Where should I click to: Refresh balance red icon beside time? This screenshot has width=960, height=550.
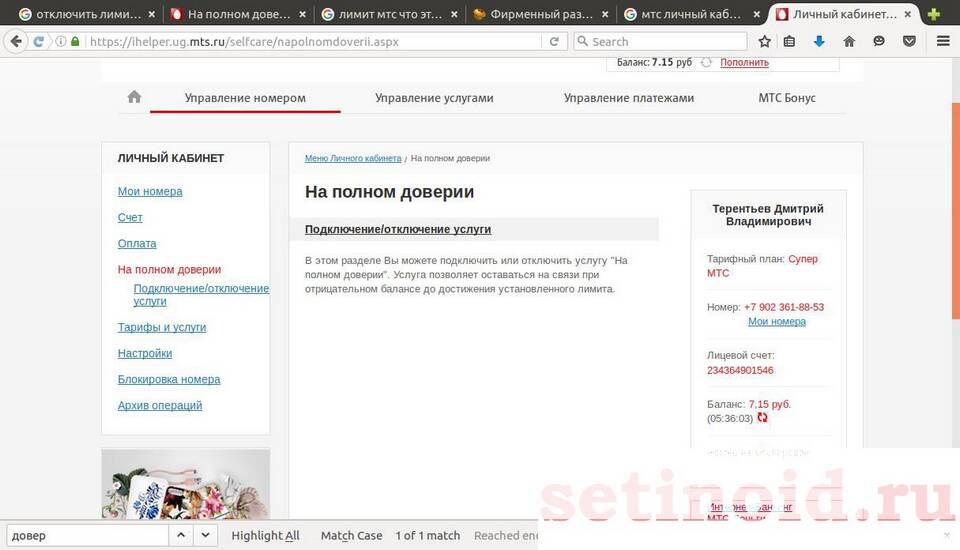pyautogui.click(x=762, y=418)
